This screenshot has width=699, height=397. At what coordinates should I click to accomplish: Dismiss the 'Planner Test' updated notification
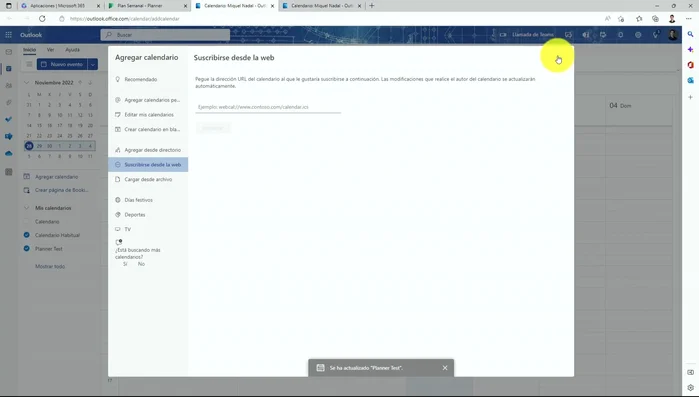coord(445,368)
